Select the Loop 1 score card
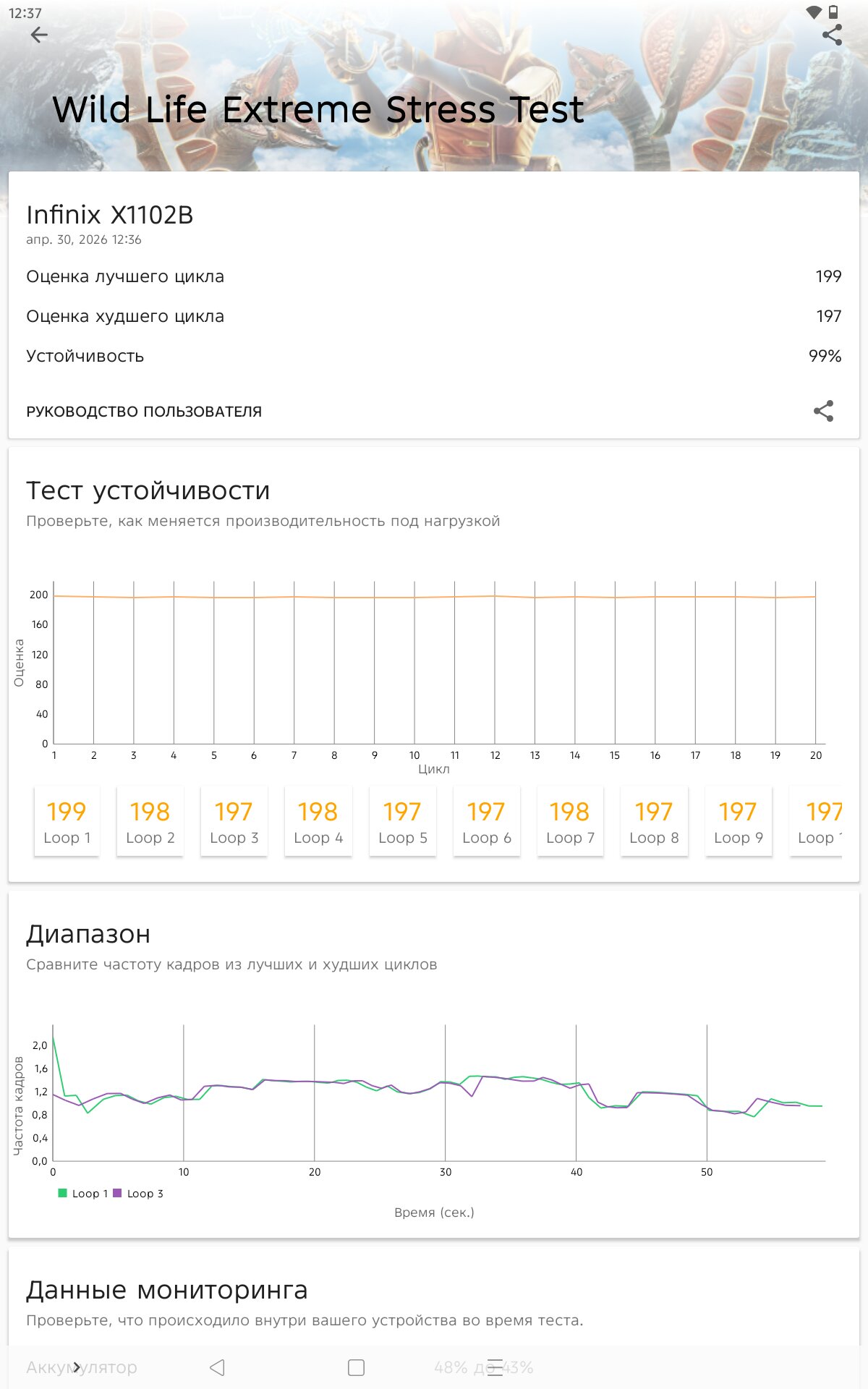Viewport: 868px width, 1389px height. point(67,822)
